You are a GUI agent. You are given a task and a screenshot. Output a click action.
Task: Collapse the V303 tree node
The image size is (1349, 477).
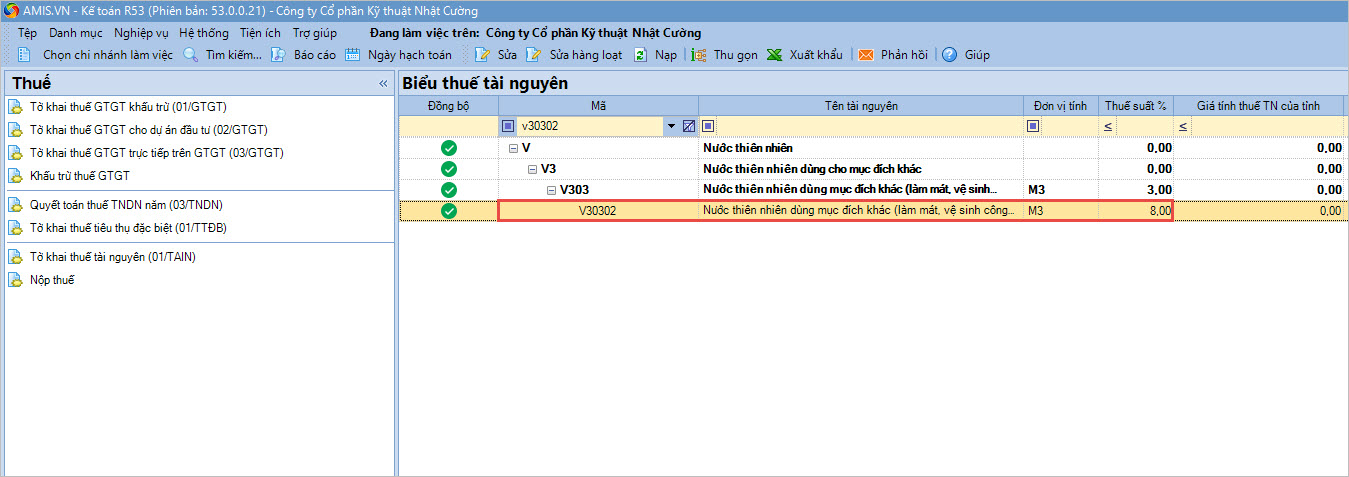click(552, 190)
